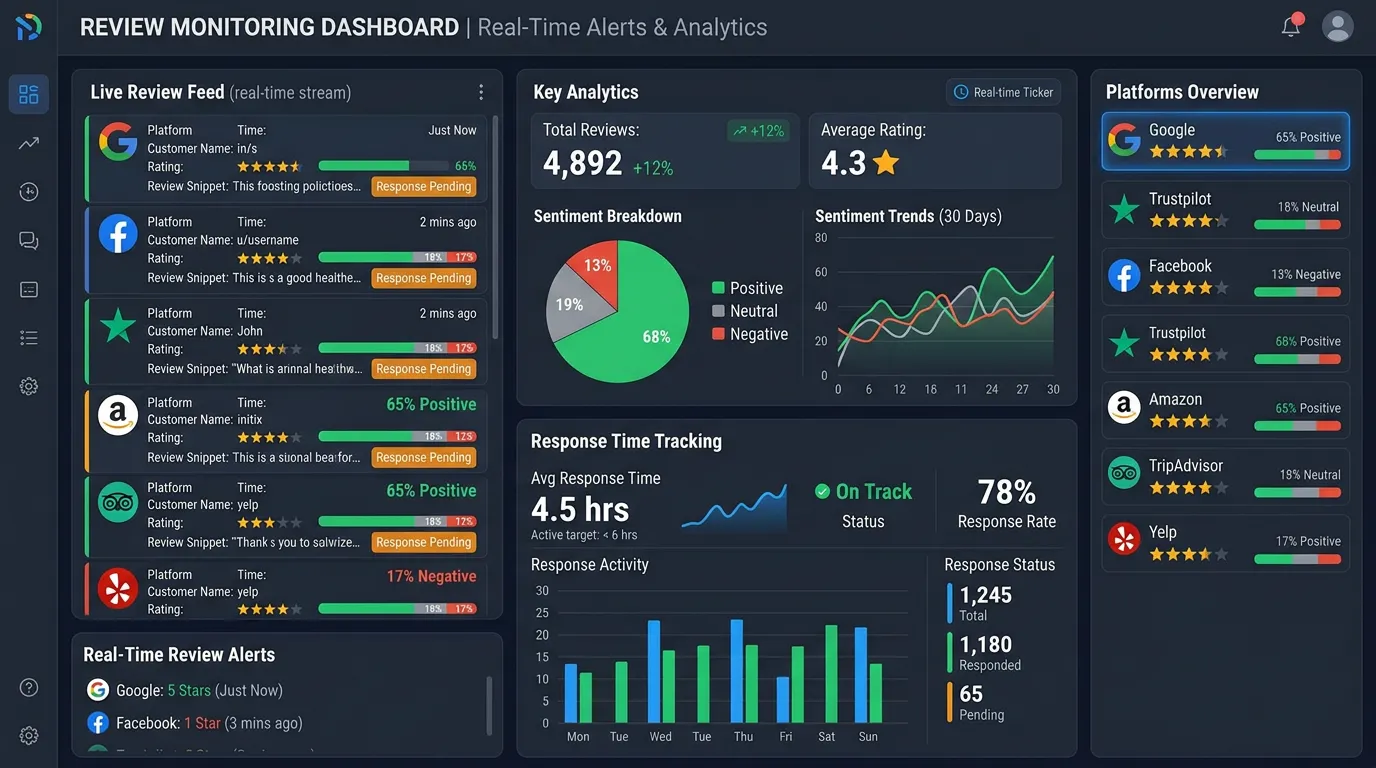
Task: Select the Trustpilot 18% Neutral card
Action: [1225, 209]
